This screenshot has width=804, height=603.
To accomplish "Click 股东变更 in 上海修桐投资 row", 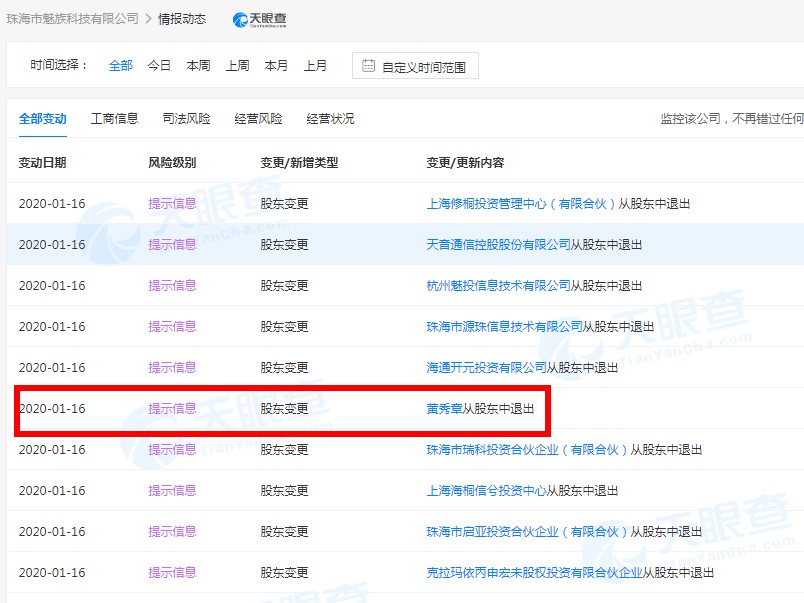I will 284,204.
